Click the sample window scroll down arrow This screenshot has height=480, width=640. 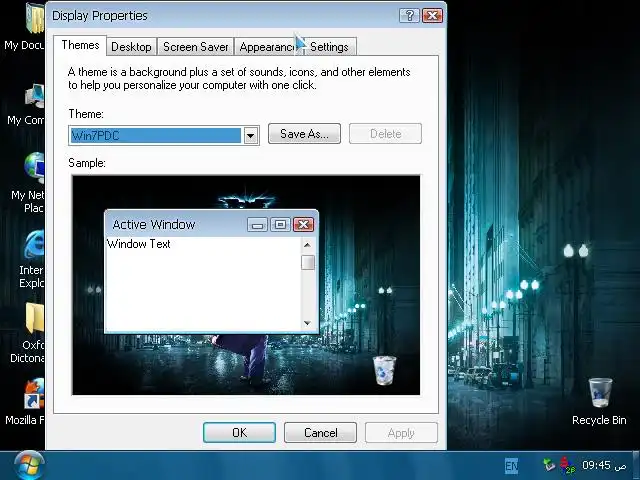(307, 323)
